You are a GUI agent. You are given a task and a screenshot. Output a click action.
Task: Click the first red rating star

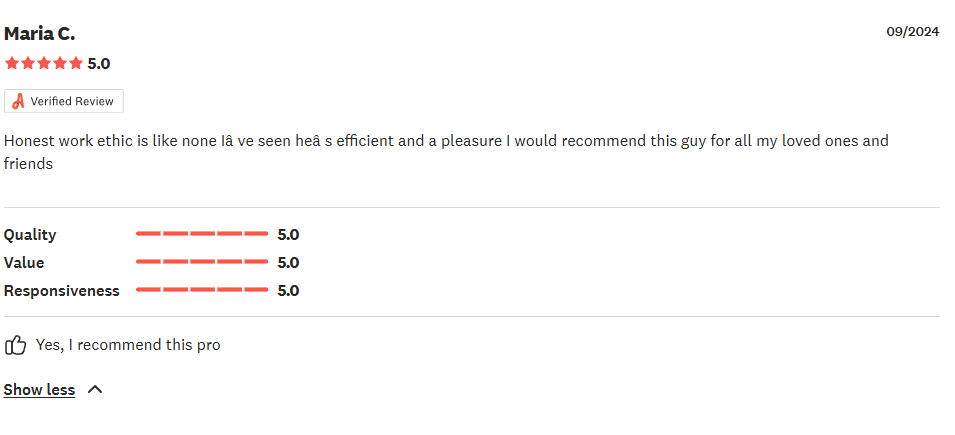click(12, 63)
